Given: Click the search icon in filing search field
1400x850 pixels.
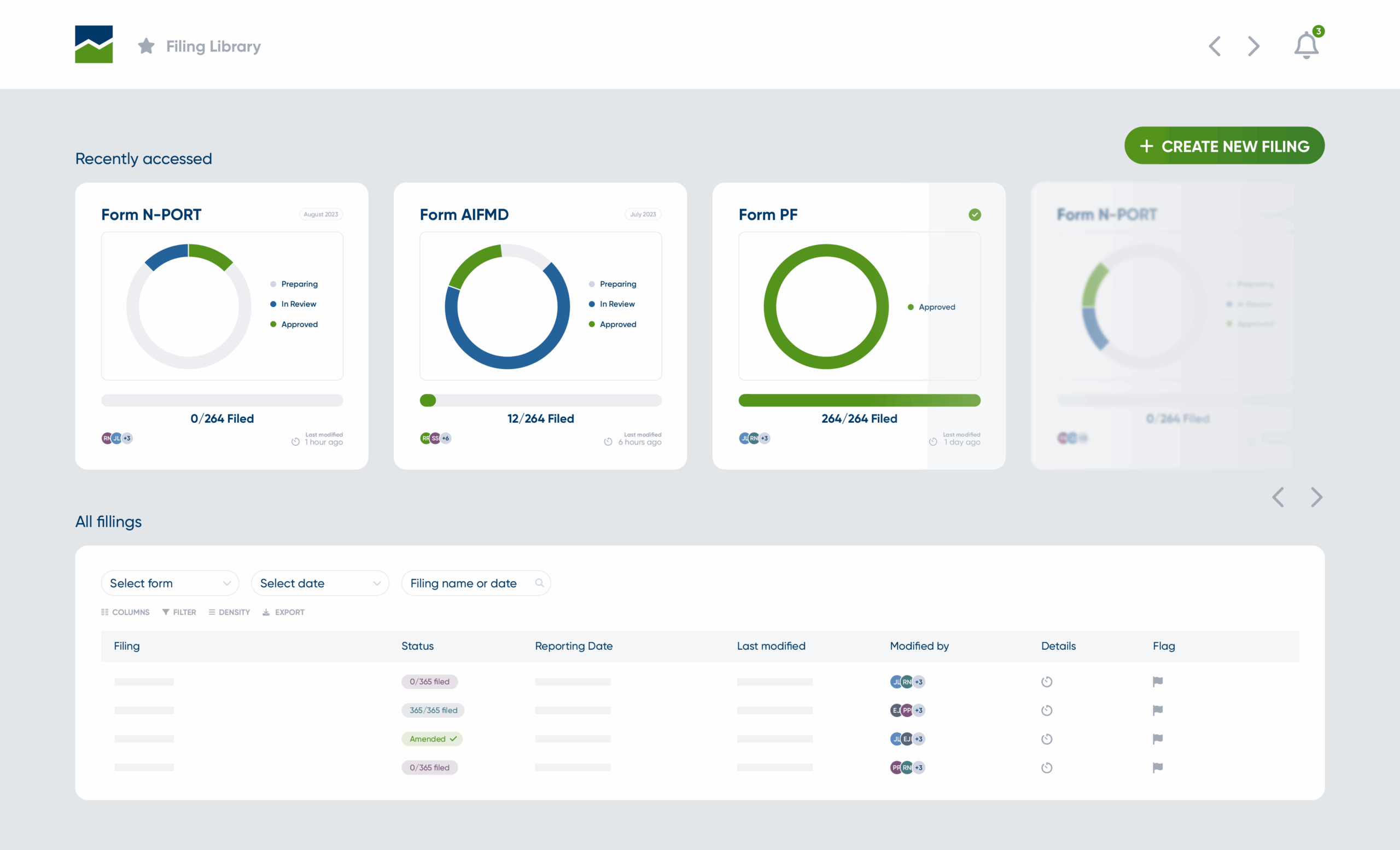Looking at the screenshot, I should coord(539,583).
